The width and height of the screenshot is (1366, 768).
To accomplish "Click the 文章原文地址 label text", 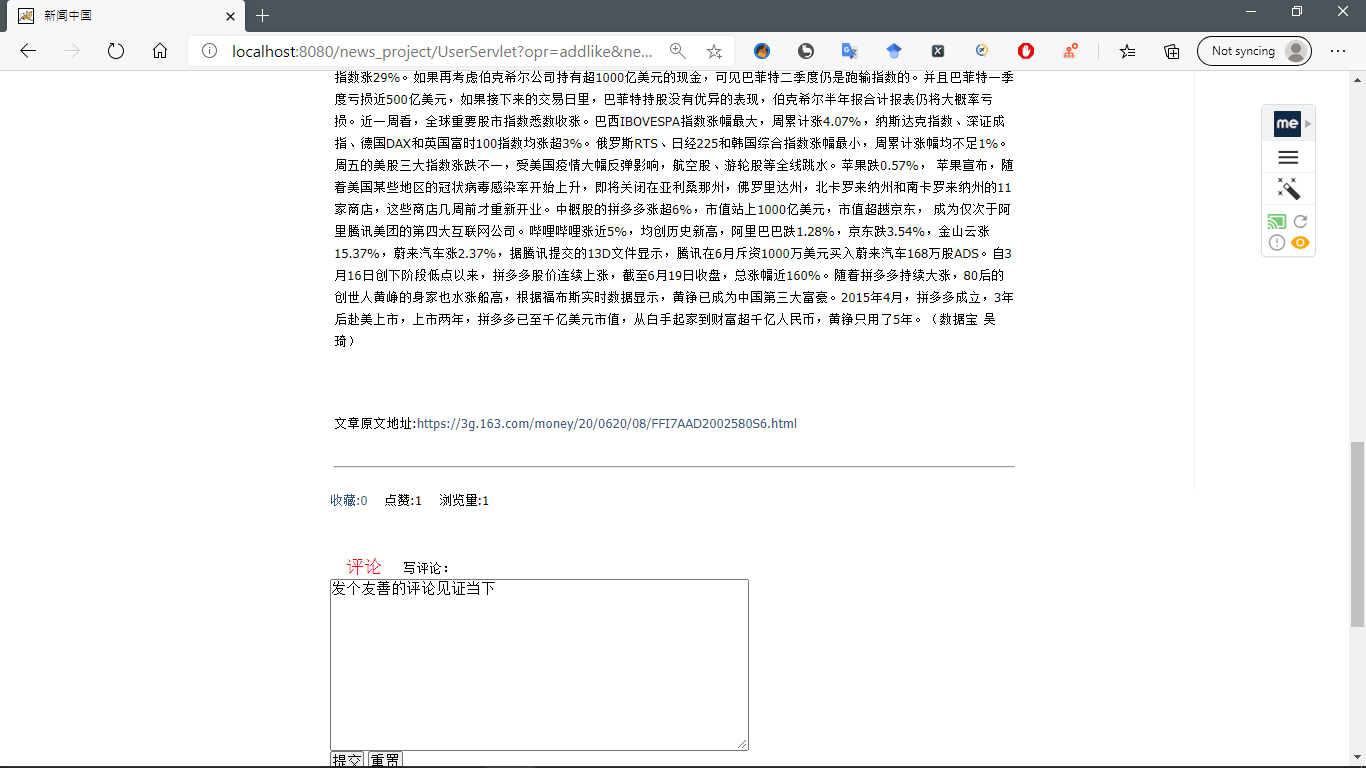I will pos(375,424).
